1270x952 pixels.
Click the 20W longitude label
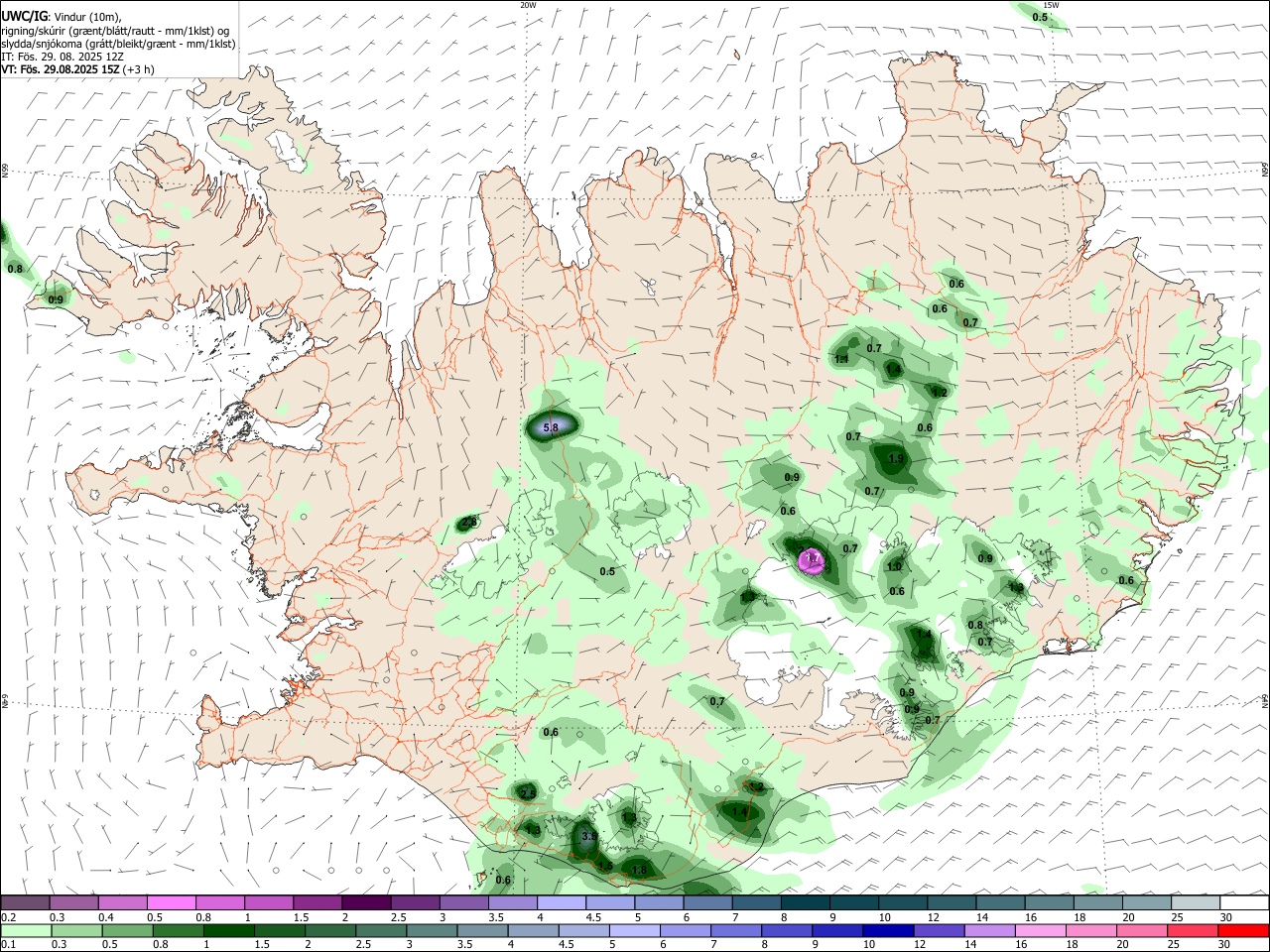tap(528, 5)
